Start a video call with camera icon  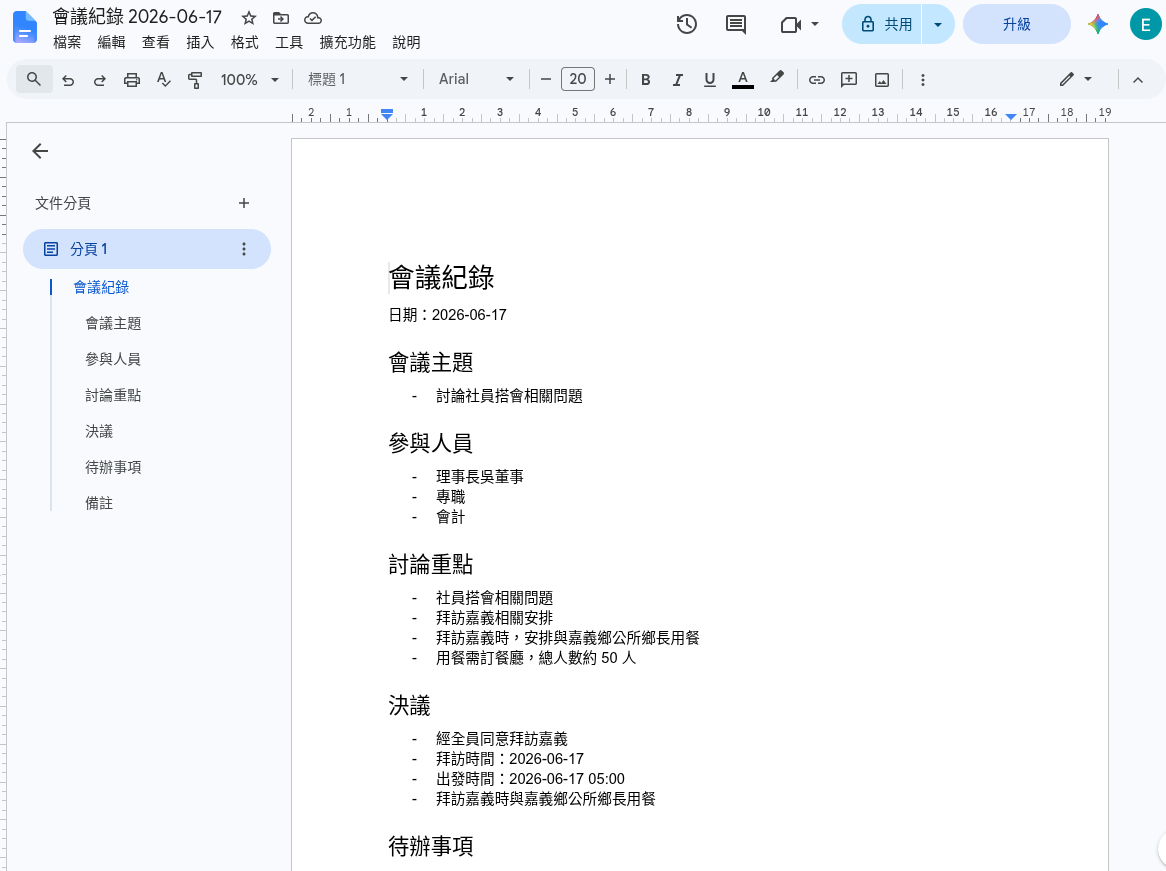790,25
